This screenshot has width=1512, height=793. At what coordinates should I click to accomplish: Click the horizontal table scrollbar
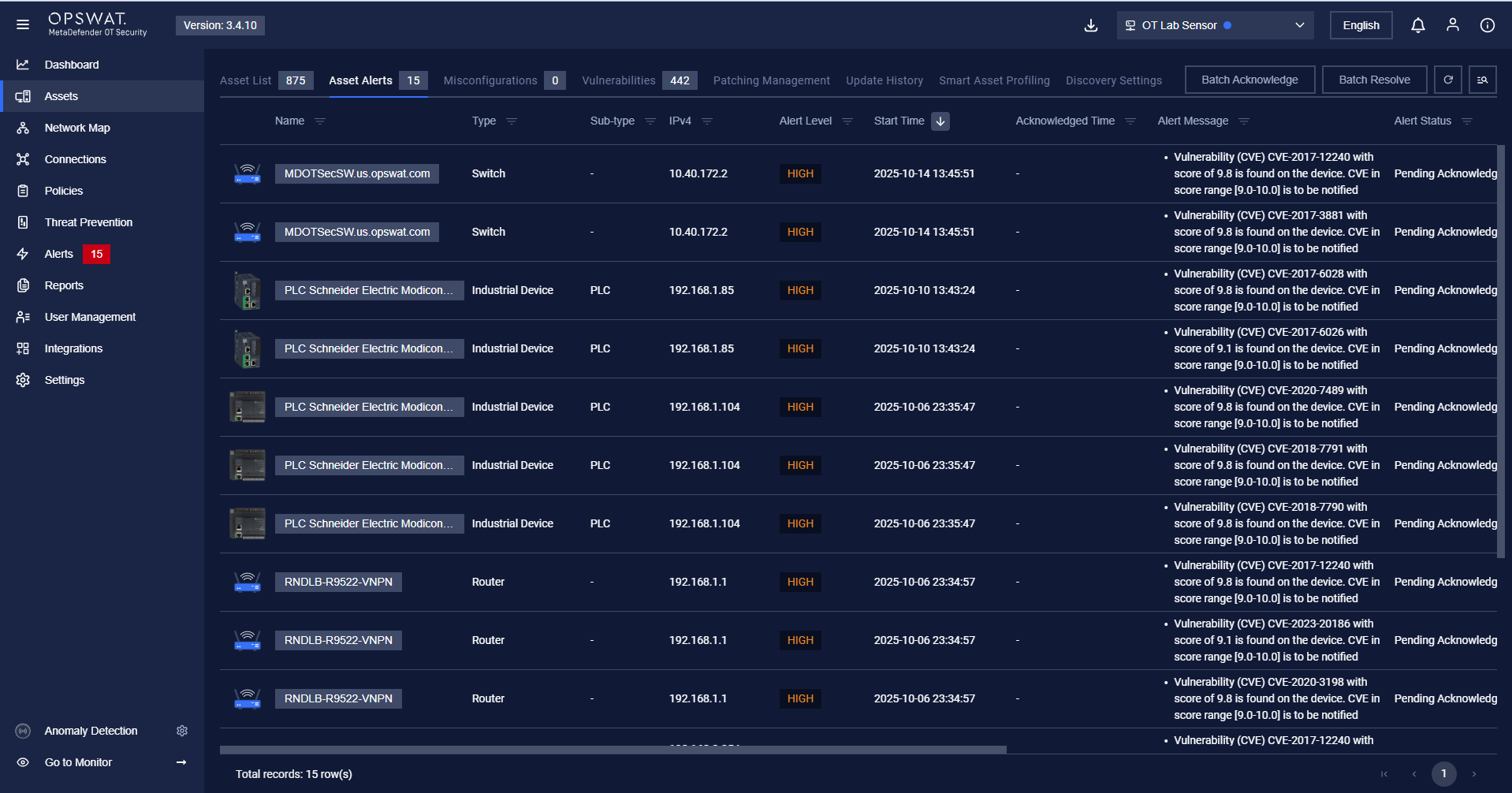coord(613,750)
